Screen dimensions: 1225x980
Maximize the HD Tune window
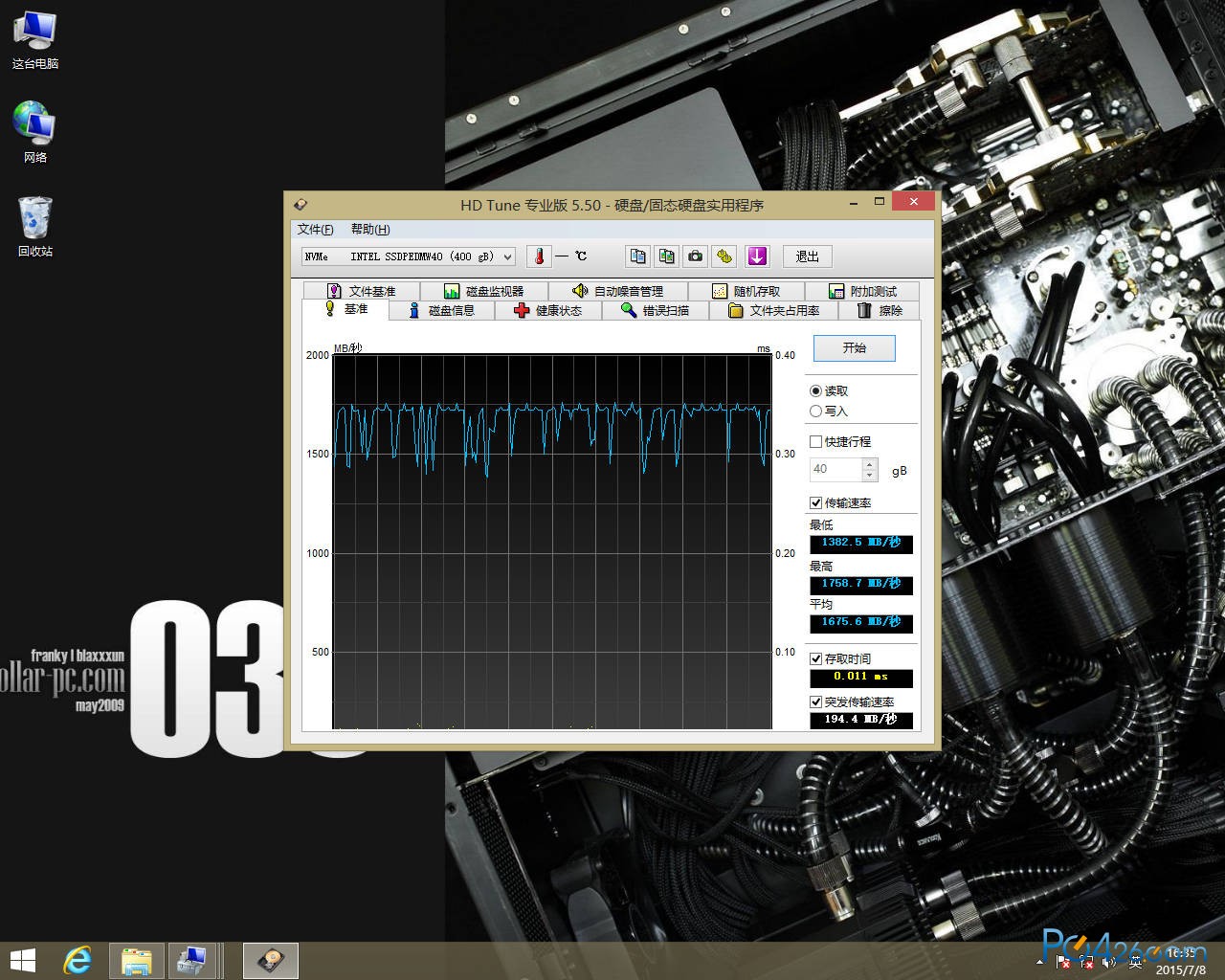880,202
